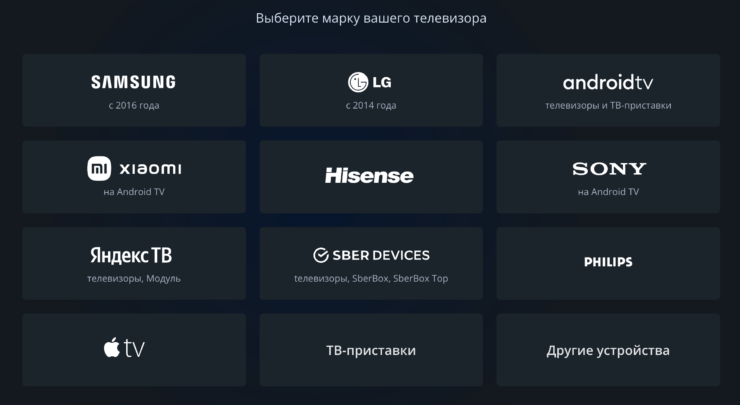The image size is (740, 405).
Task: Choose the Android TV logo
Action: [608, 82]
